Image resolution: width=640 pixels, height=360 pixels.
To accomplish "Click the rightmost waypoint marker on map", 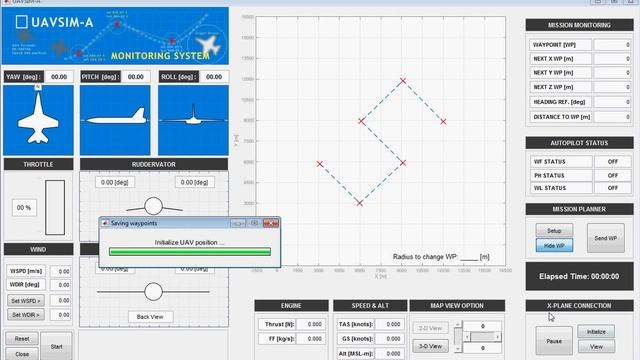I will tap(443, 122).
